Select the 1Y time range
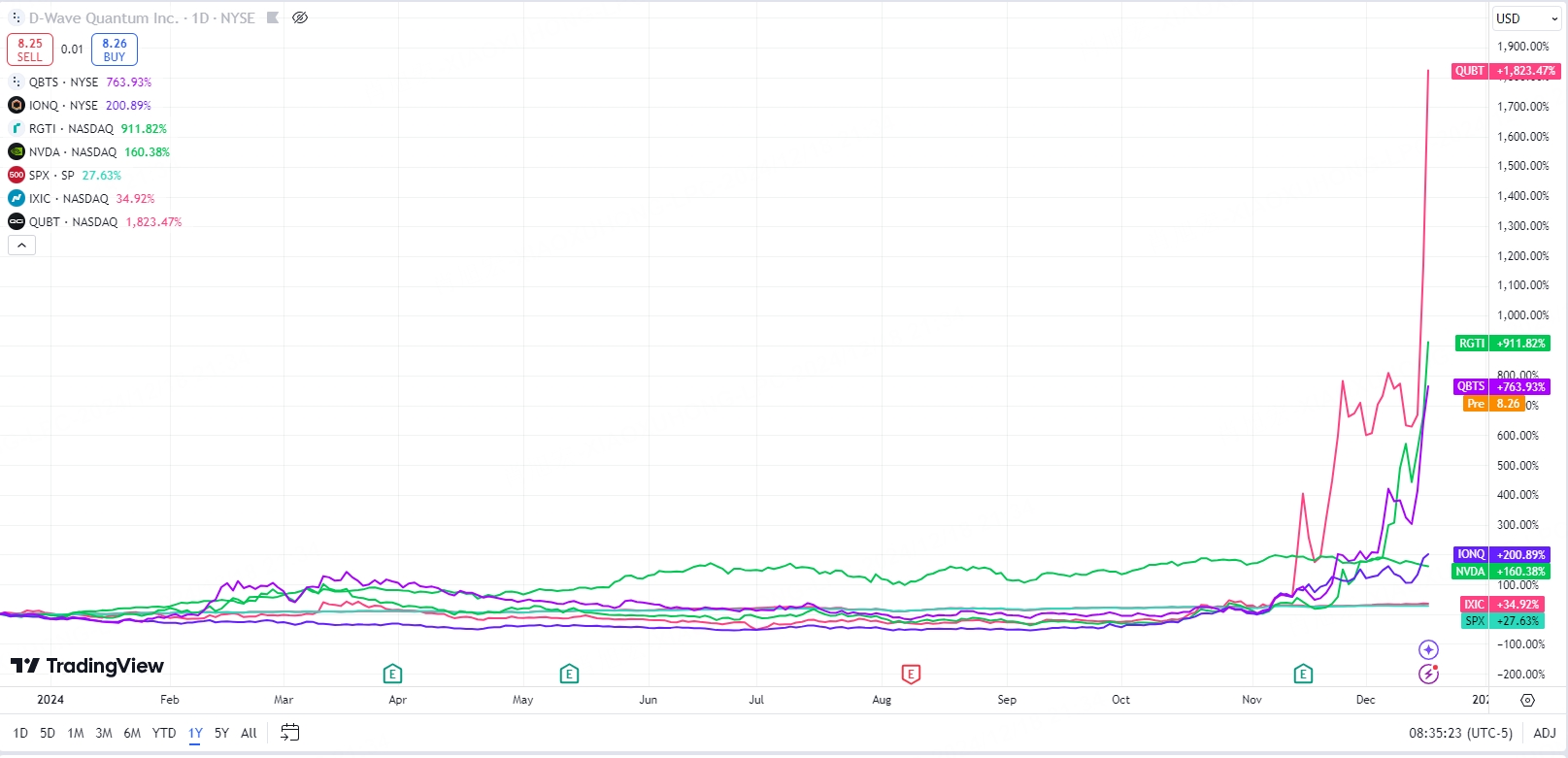The image size is (1568, 758). (195, 733)
